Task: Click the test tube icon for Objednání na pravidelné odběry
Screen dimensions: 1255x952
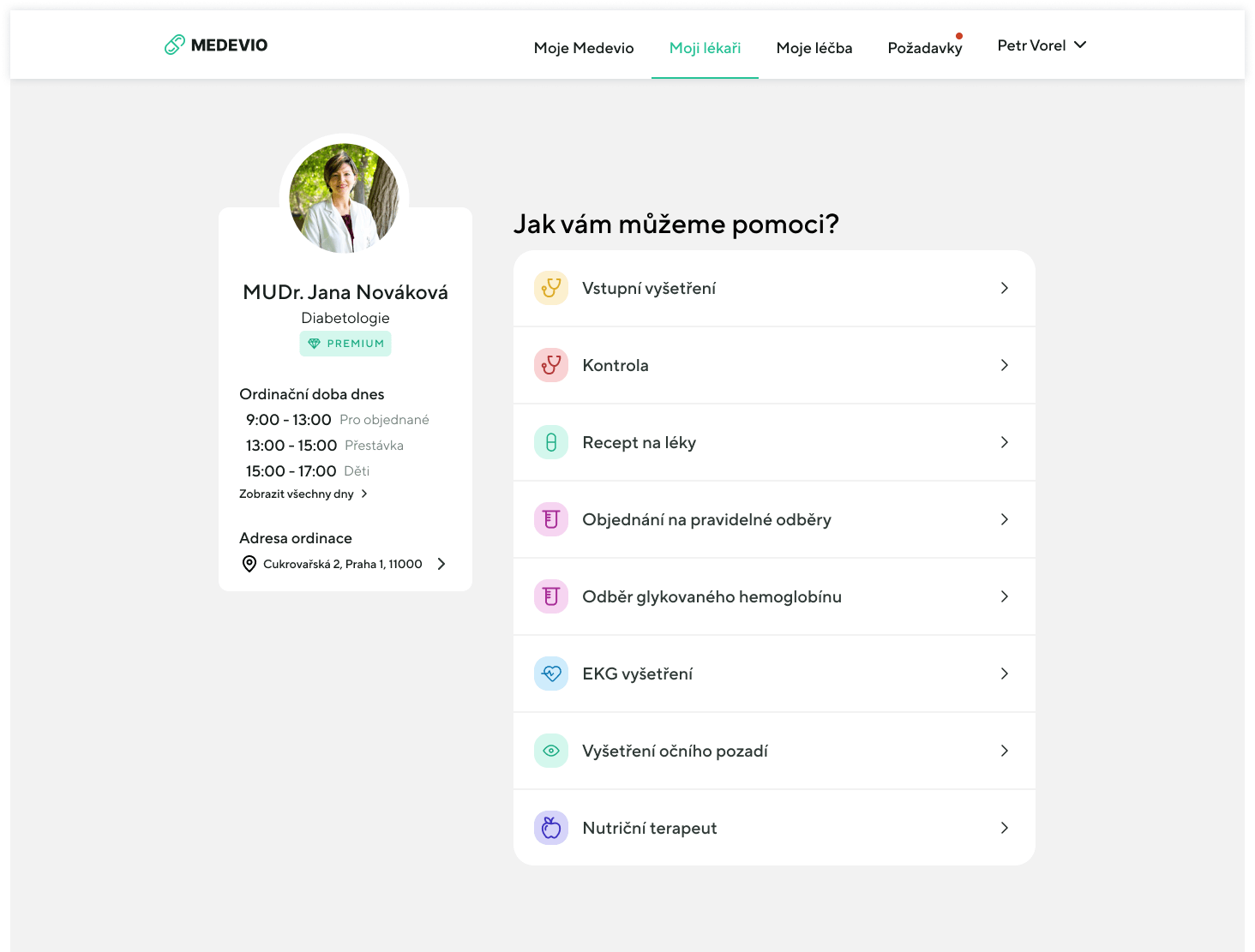Action: pos(551,519)
